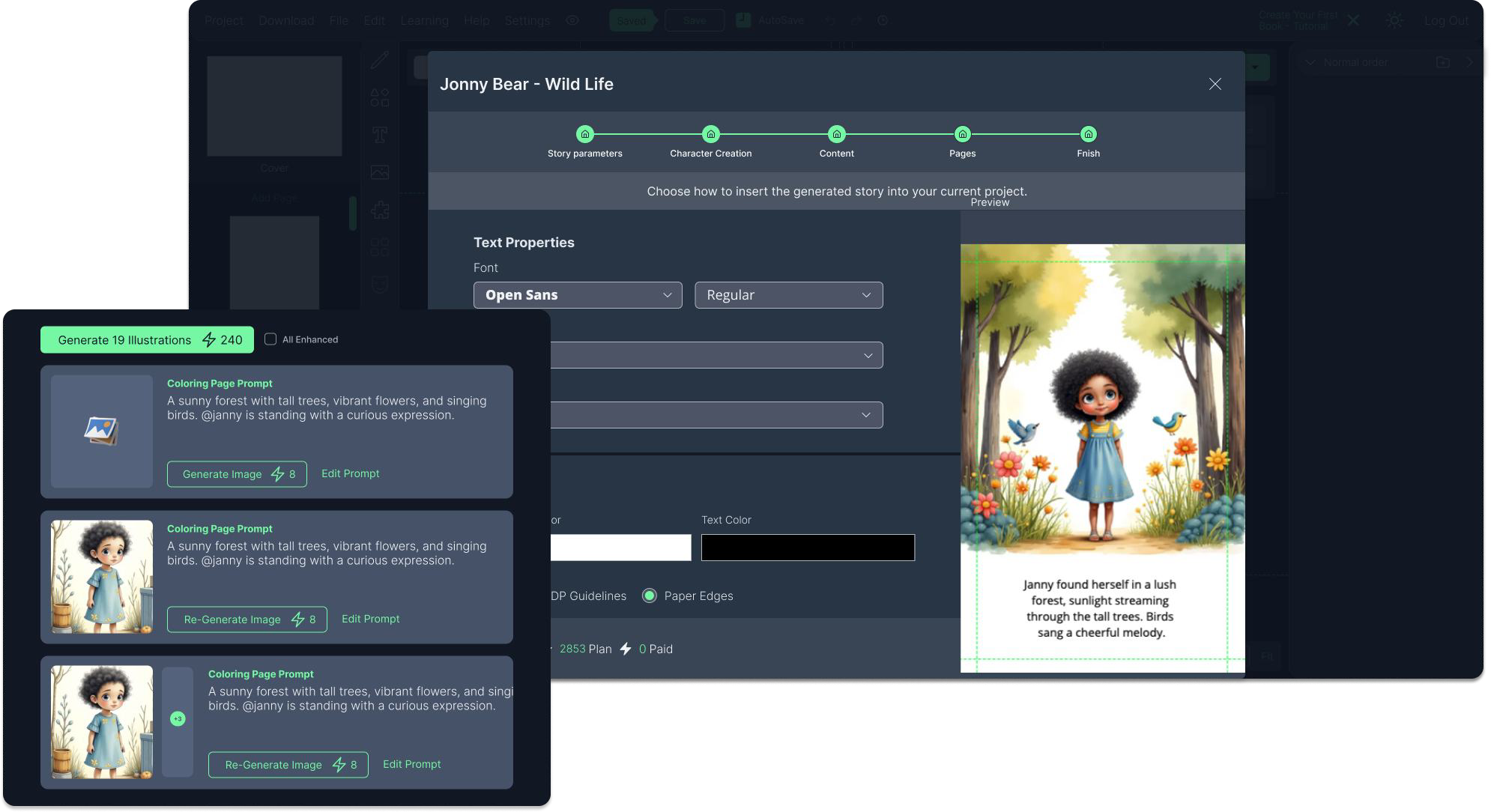Toggle the AutoSave checkbox
Viewport: 1491px width, 812px height.
743,20
